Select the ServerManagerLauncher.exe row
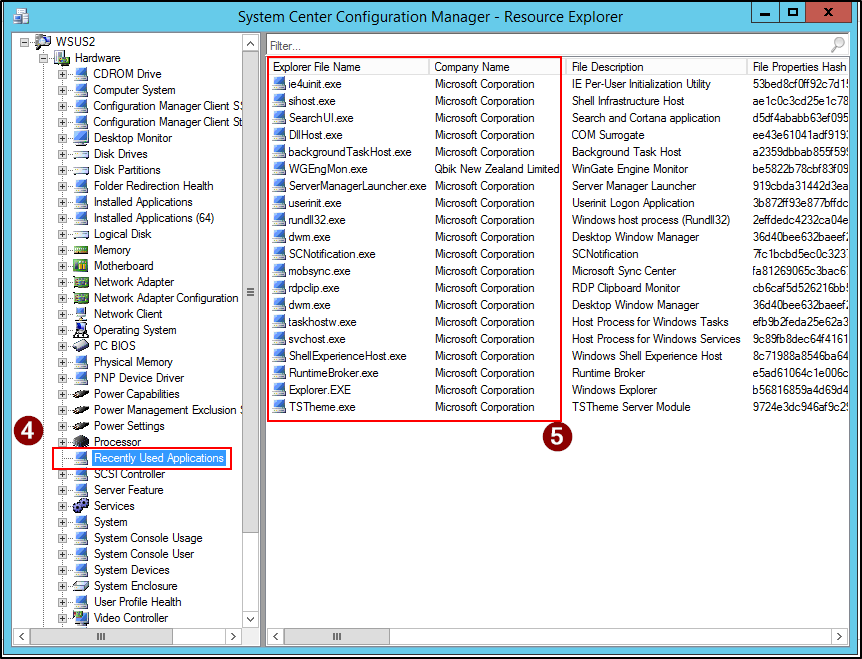Screen dimensions: 862x659 (x=558, y=186)
